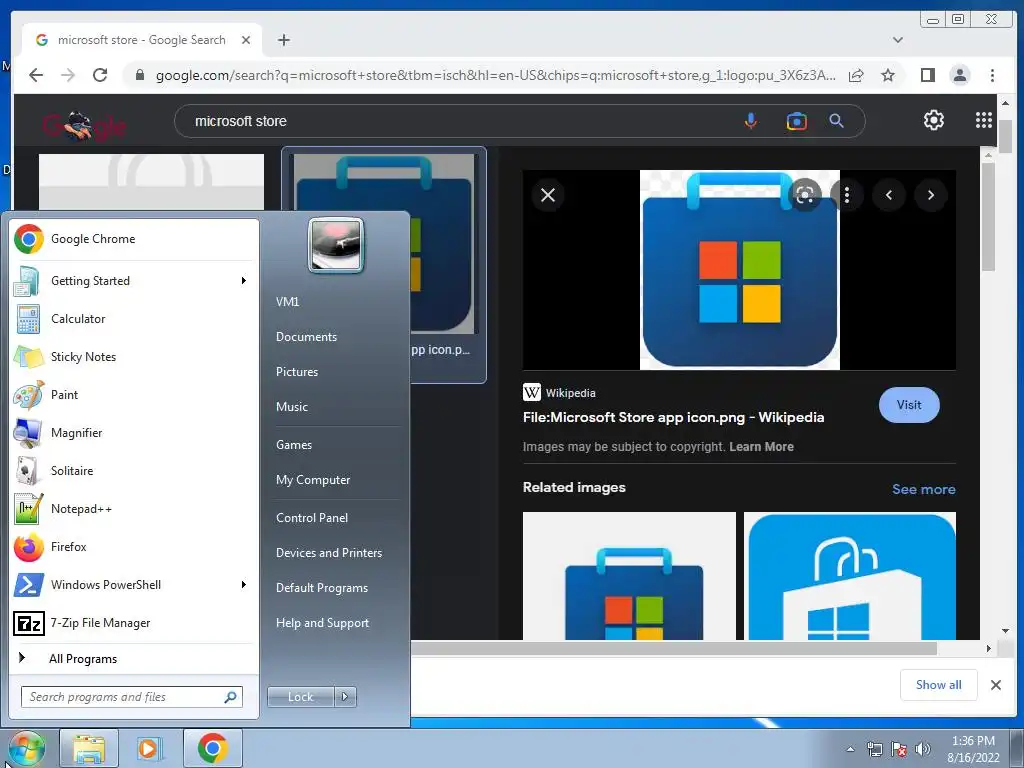Image resolution: width=1024 pixels, height=768 pixels.
Task: Visit the Wikipedia source page
Action: click(x=909, y=405)
